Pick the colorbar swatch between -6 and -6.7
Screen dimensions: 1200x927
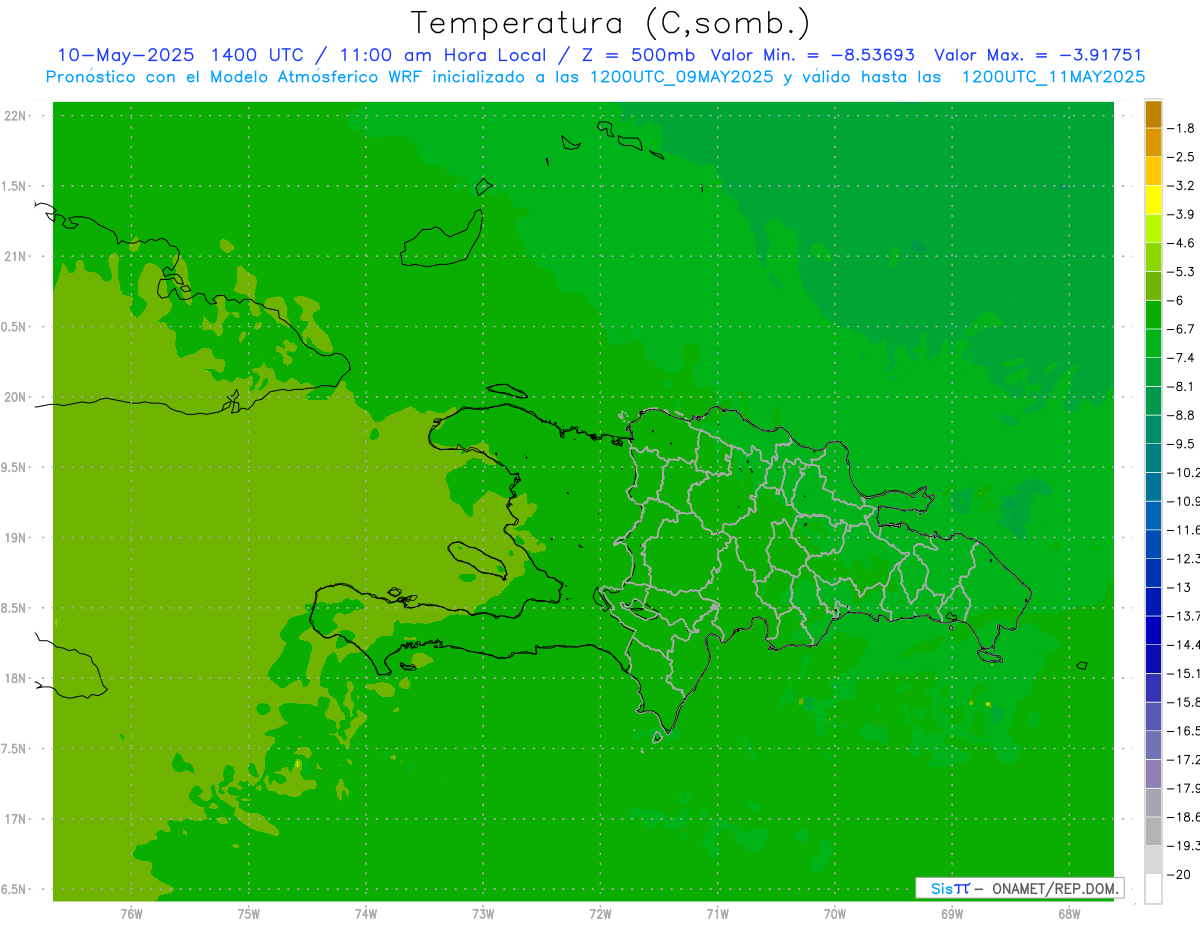(1153, 315)
